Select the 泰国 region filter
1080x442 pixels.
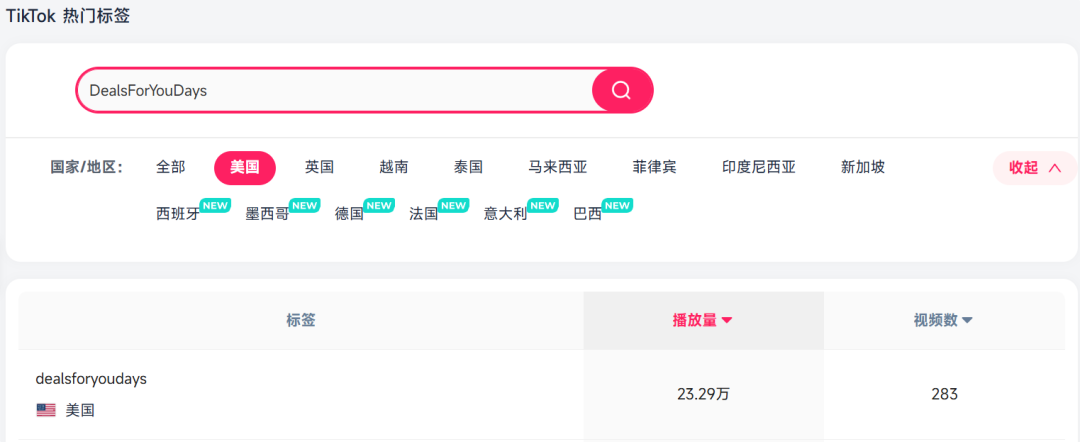(468, 167)
